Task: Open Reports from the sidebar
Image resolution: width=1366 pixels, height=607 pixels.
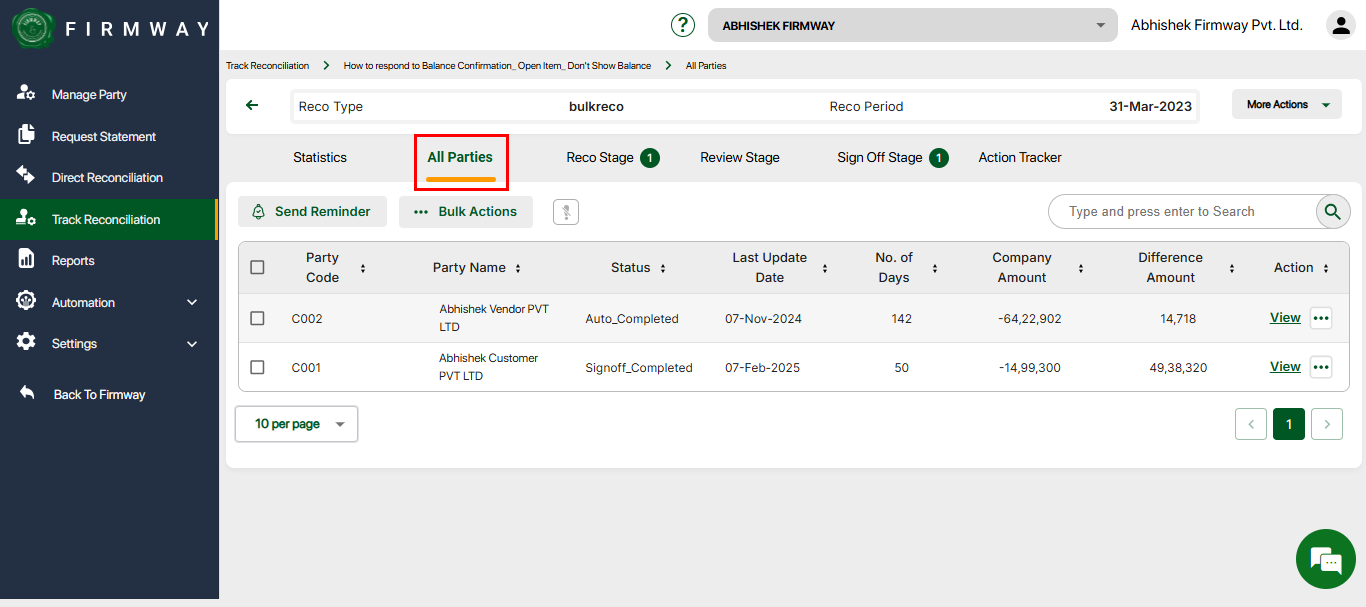Action: [x=73, y=261]
